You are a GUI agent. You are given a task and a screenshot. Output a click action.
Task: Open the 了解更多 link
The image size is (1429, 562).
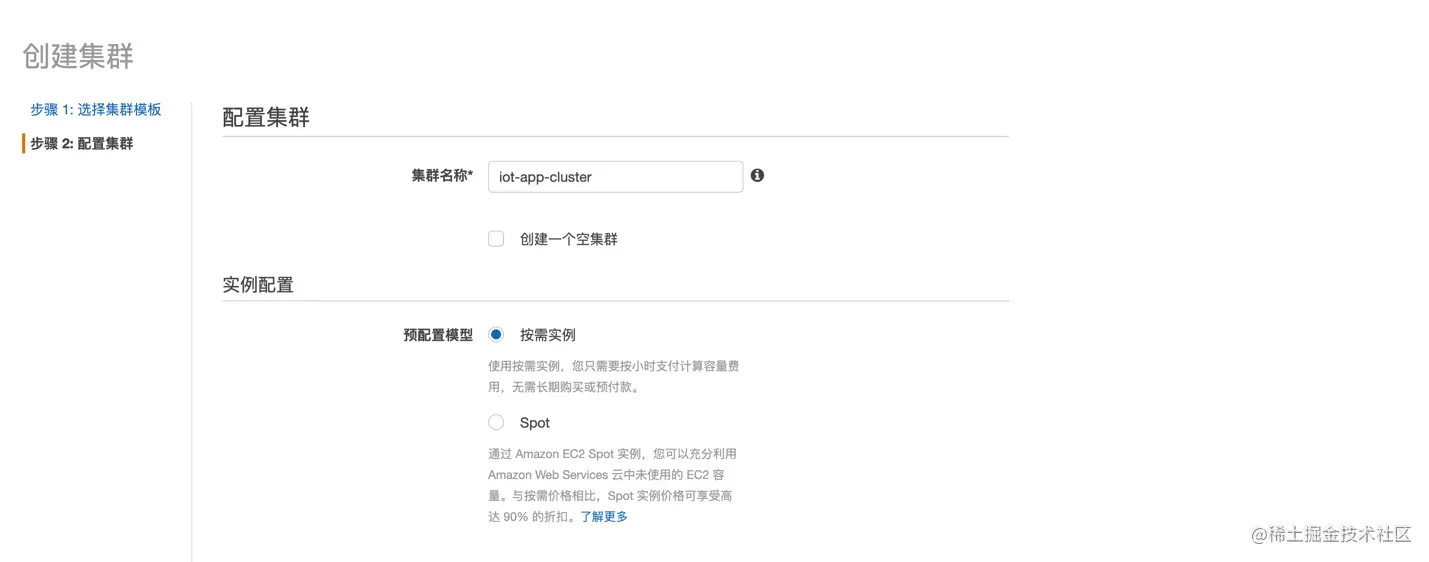point(604,517)
